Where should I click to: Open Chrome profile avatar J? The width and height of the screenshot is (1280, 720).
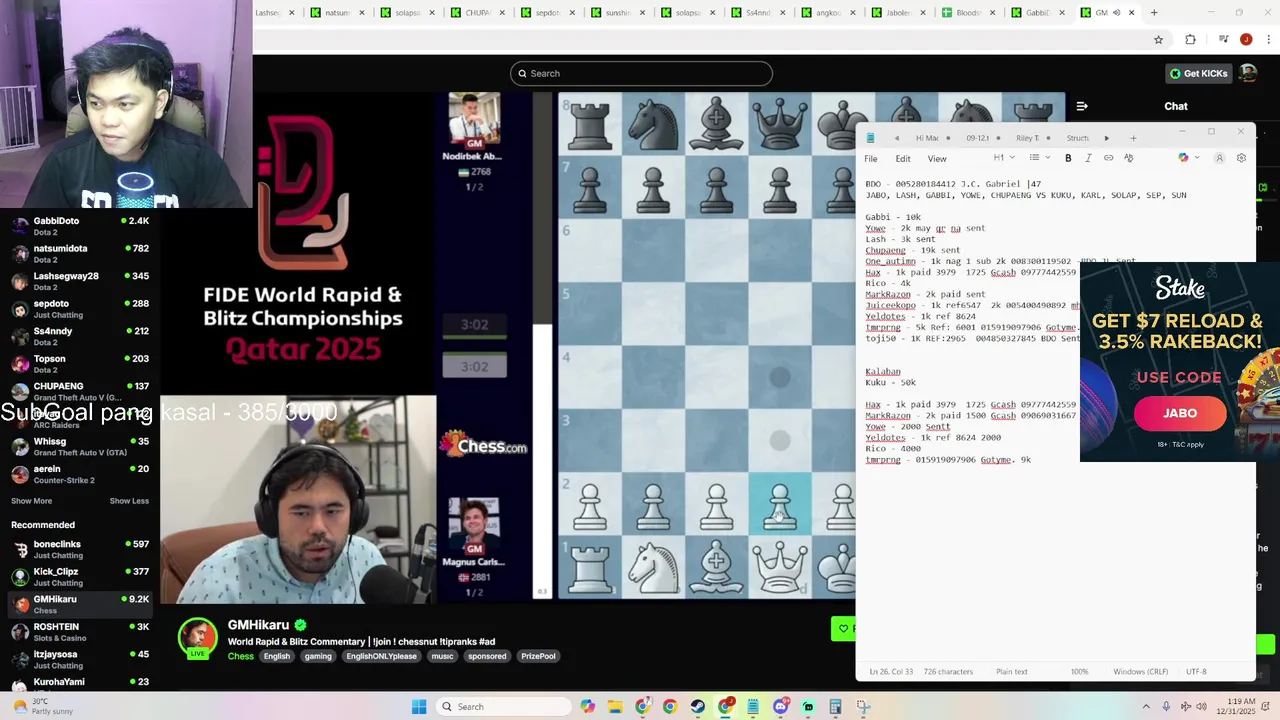[x=1245, y=40]
